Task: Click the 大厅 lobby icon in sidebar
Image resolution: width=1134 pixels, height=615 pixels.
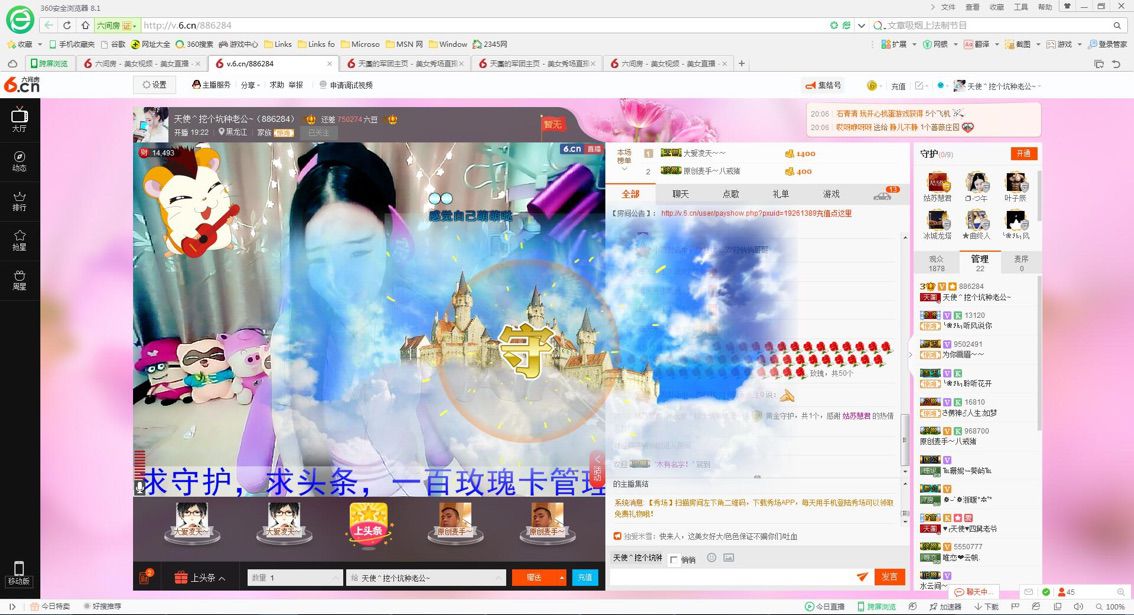Action: (20, 119)
